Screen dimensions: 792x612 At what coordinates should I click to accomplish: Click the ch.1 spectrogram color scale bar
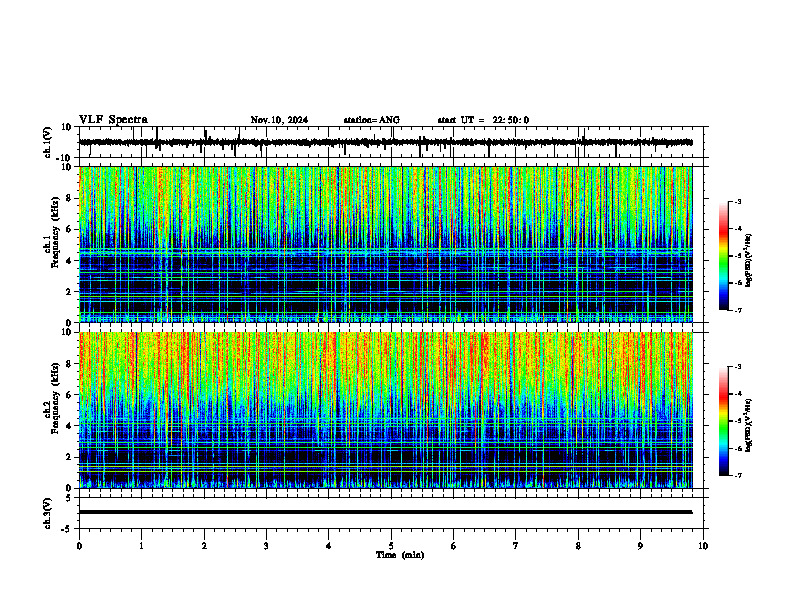click(724, 256)
